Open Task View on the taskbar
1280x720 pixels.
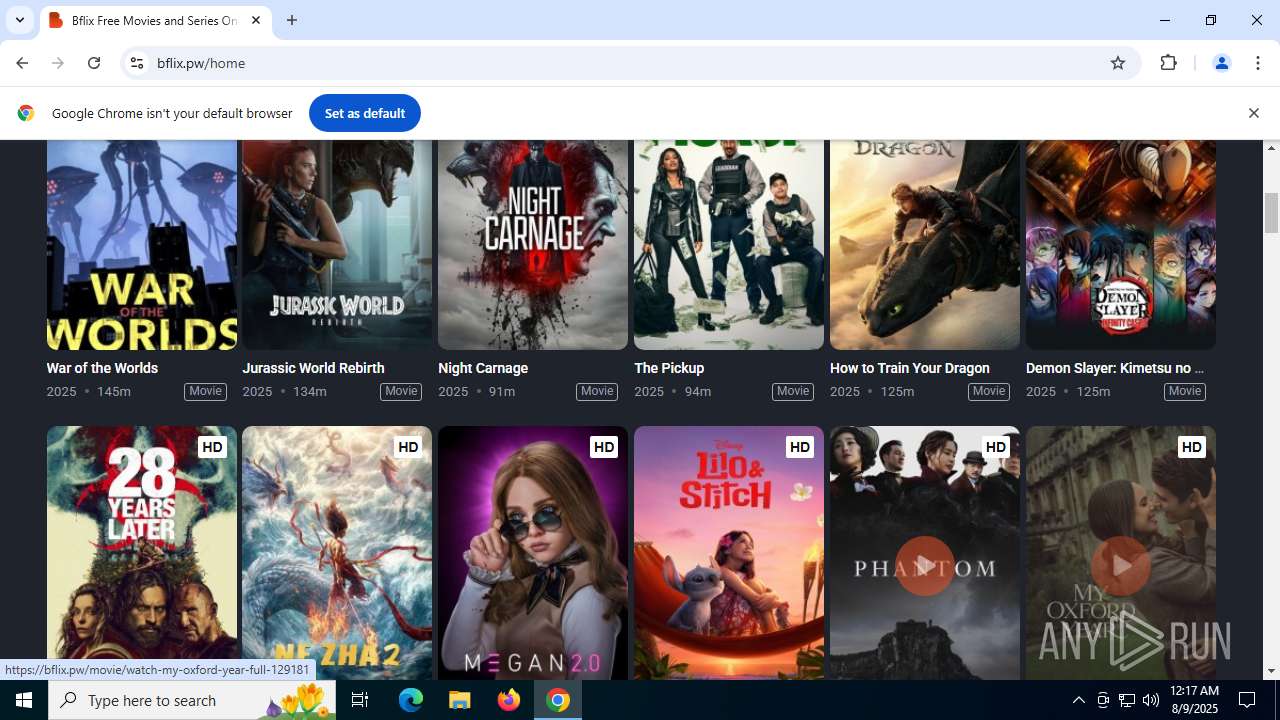(x=360, y=700)
